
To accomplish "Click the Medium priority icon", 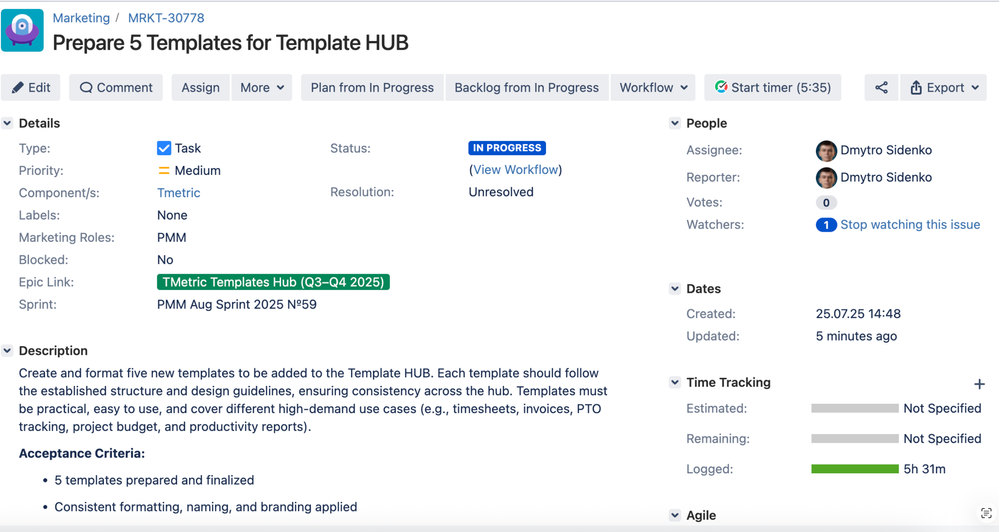I will [164, 171].
